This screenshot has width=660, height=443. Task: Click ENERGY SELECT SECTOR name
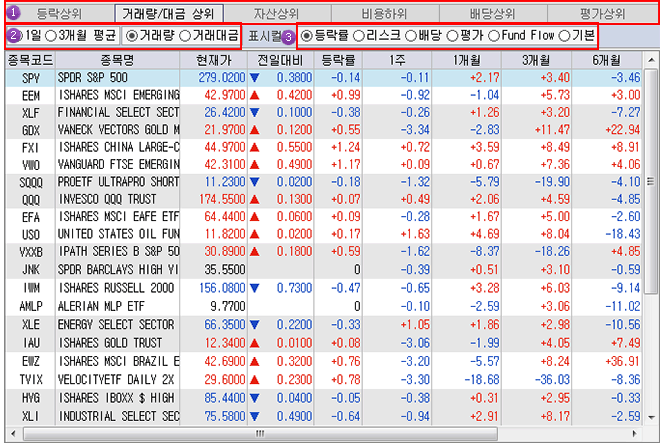[x=116, y=325]
